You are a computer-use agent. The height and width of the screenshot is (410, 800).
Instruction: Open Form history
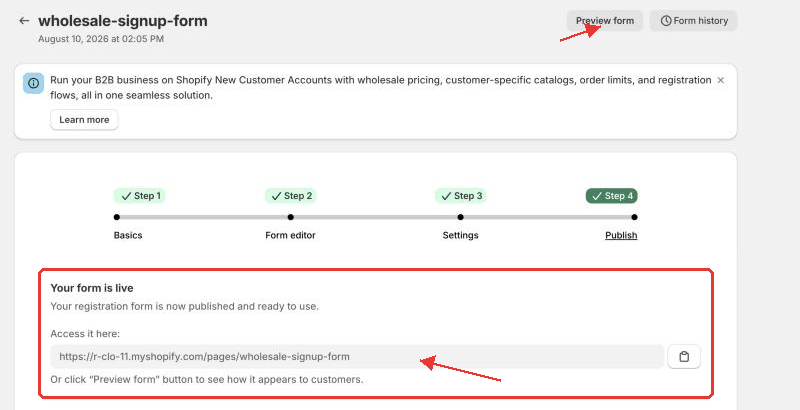tap(693, 21)
